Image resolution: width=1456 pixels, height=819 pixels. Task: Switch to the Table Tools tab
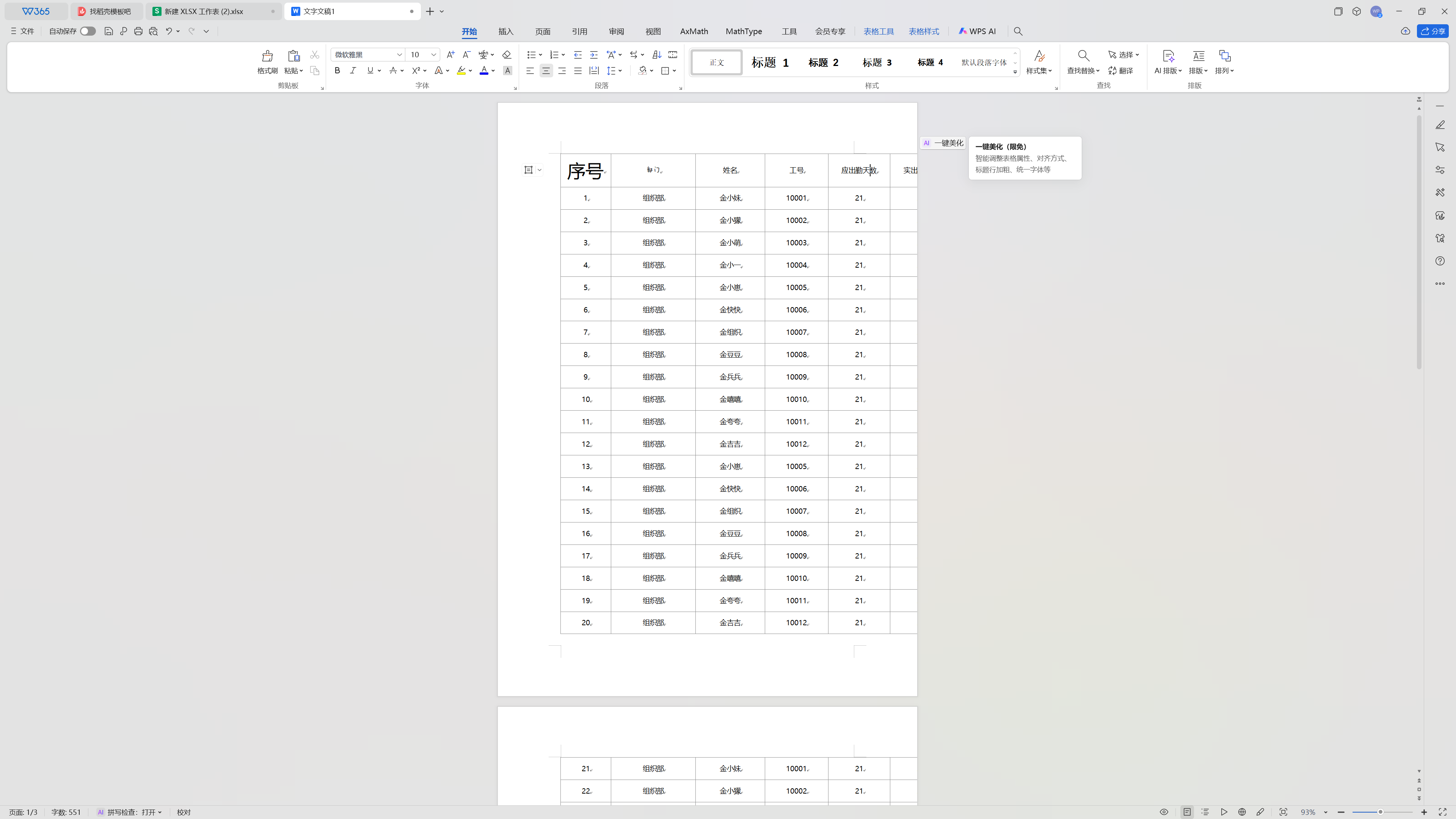tap(879, 31)
